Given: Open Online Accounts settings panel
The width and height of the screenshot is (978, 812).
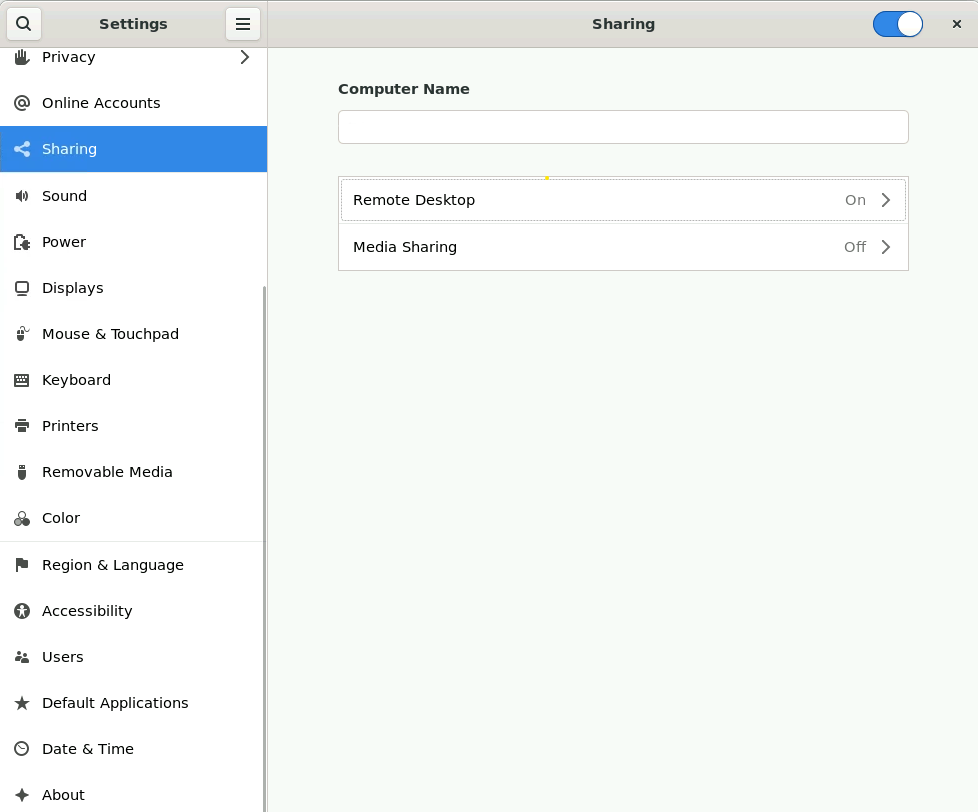Looking at the screenshot, I should (x=101, y=103).
